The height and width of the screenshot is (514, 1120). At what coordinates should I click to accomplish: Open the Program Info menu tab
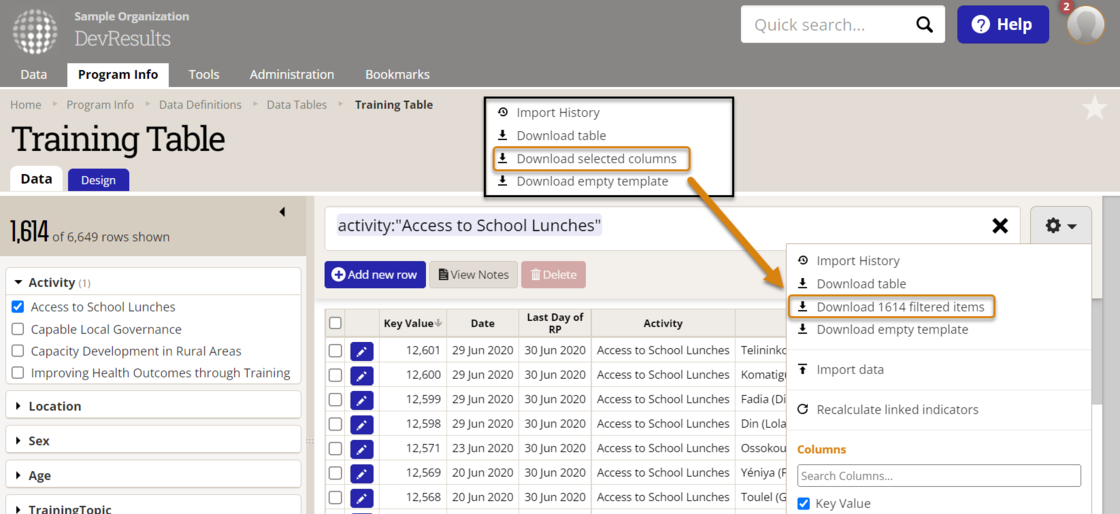pyautogui.click(x=118, y=74)
